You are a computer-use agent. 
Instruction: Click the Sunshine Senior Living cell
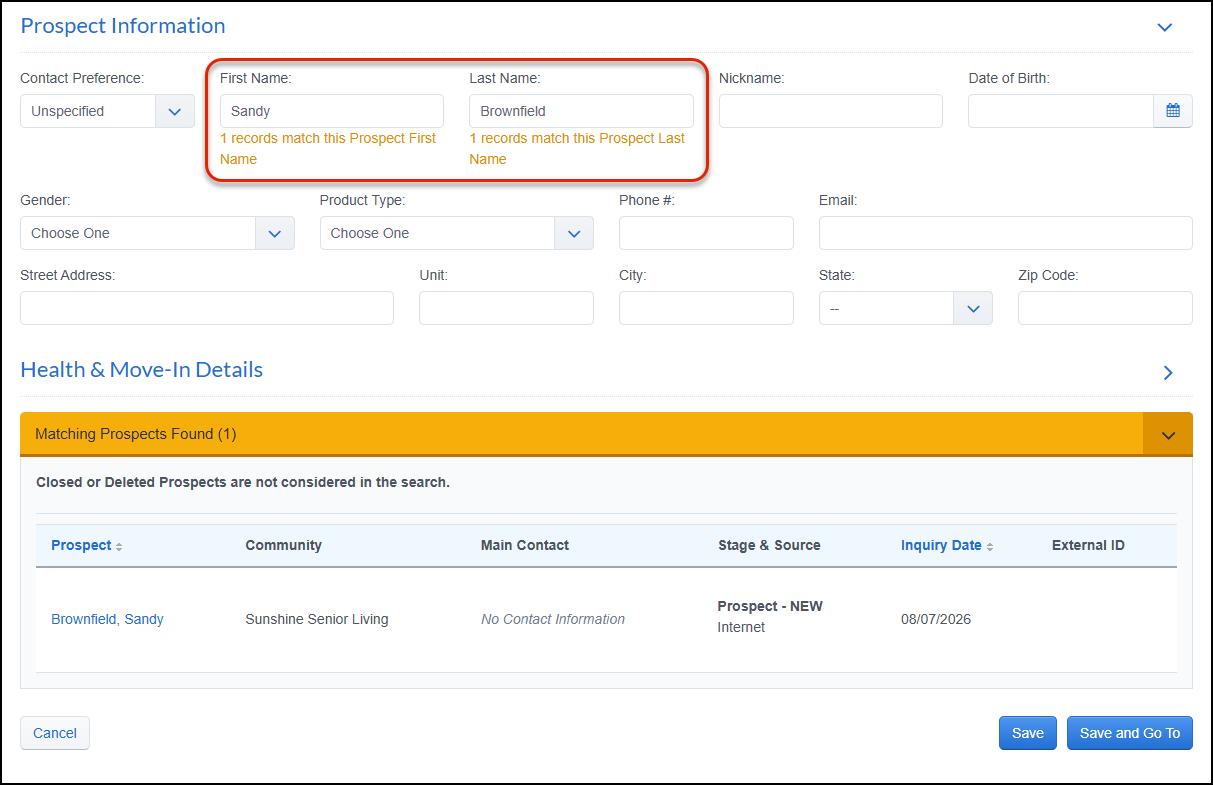317,620
